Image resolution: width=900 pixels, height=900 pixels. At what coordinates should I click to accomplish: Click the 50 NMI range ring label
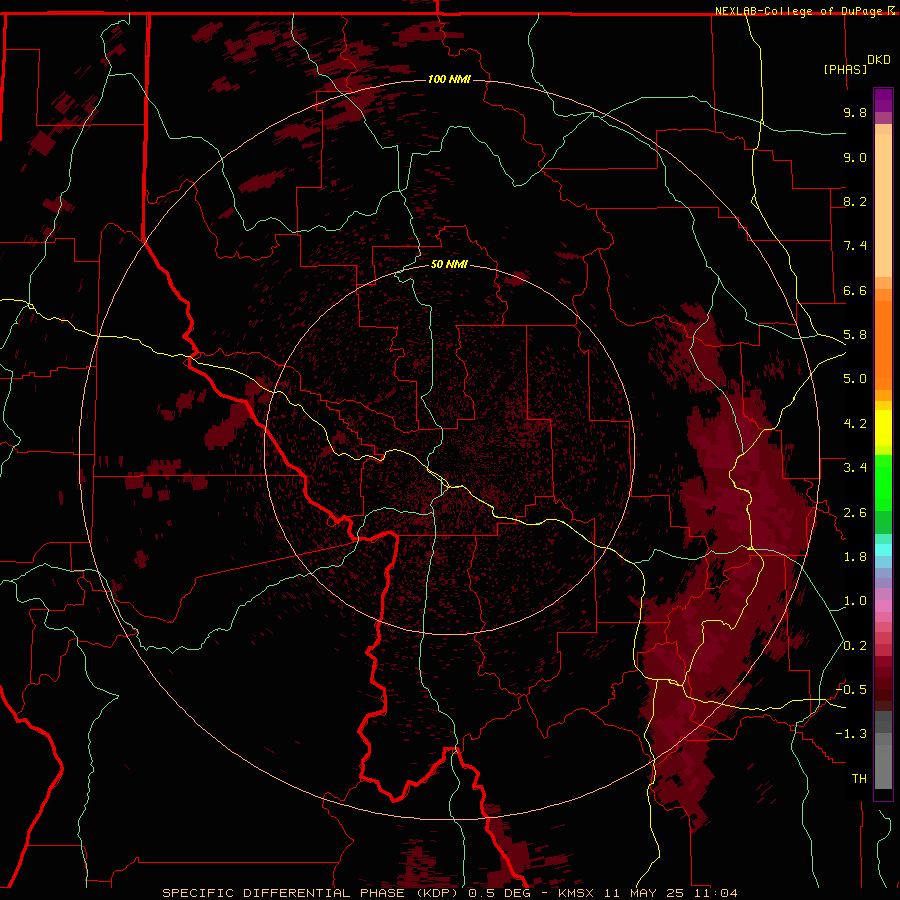449,264
